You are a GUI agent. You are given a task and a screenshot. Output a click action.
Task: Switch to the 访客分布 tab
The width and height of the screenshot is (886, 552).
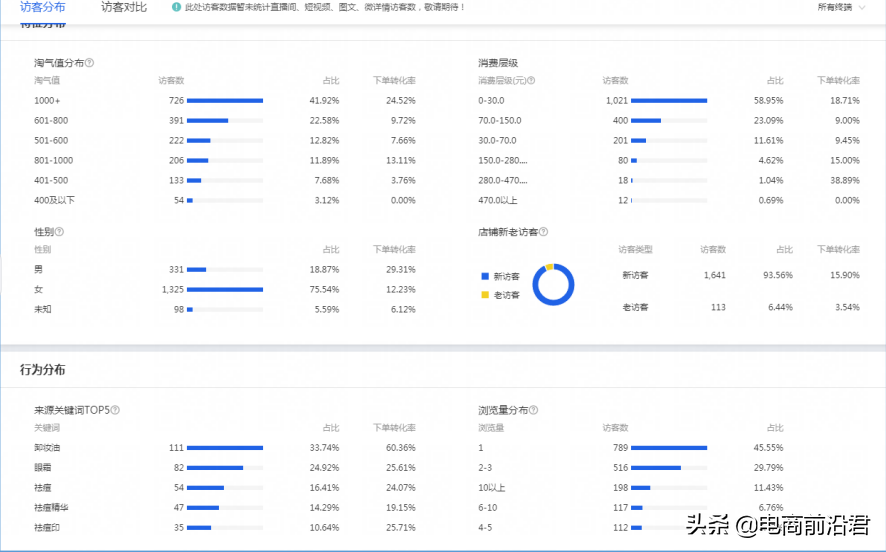pos(42,7)
